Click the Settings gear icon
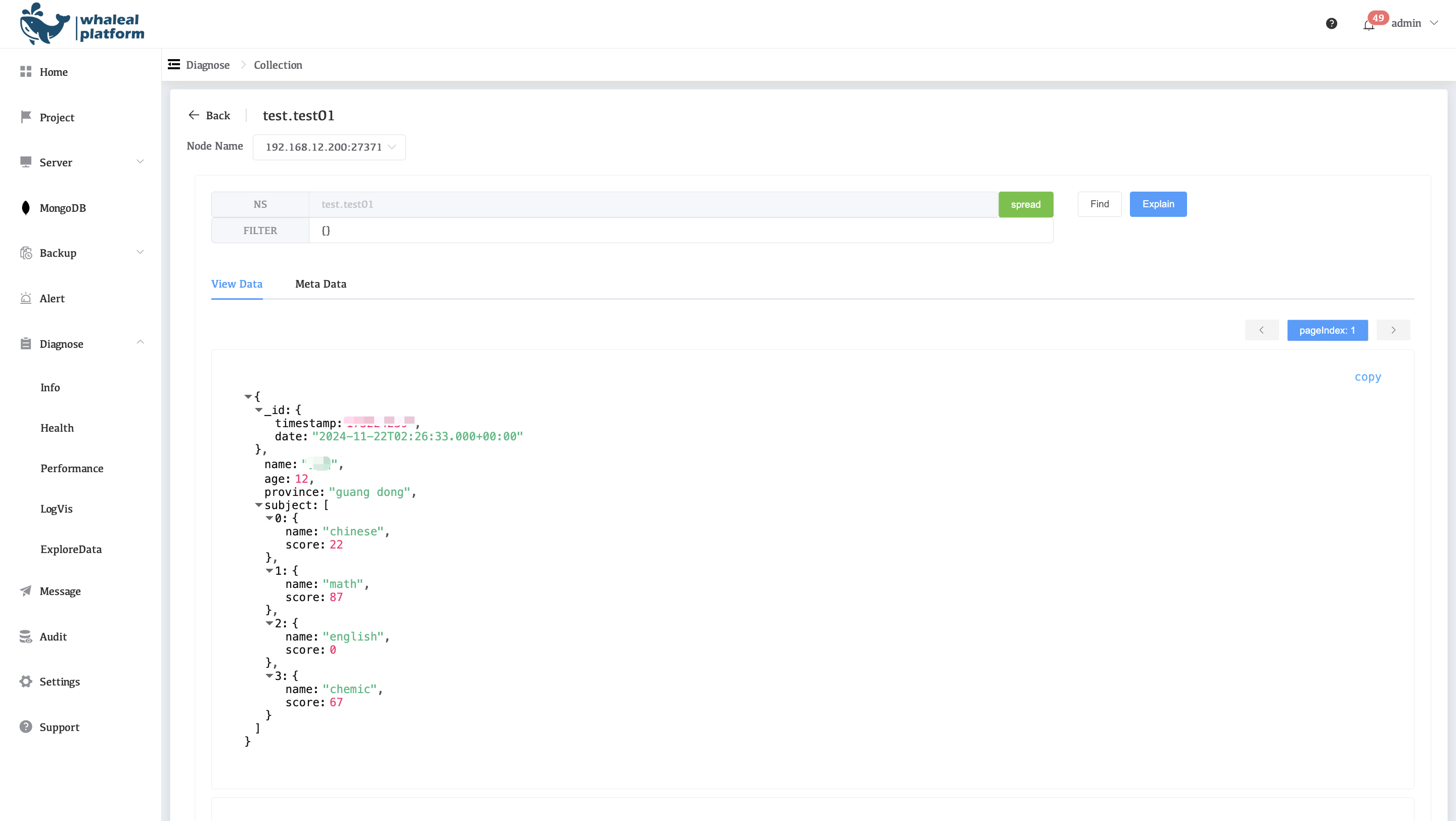 (x=25, y=681)
